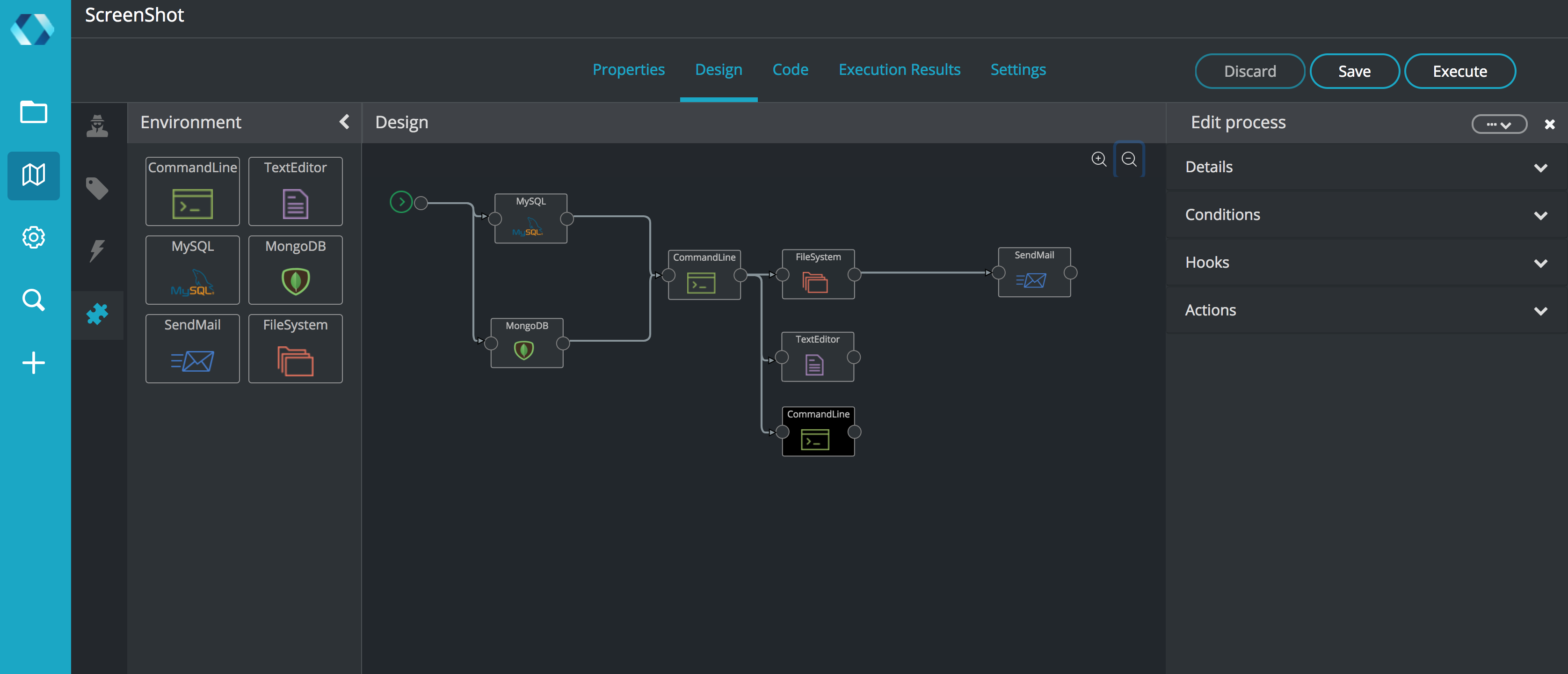Select the SendMail node on the canvas
The image size is (1568, 674).
pyautogui.click(x=1034, y=272)
